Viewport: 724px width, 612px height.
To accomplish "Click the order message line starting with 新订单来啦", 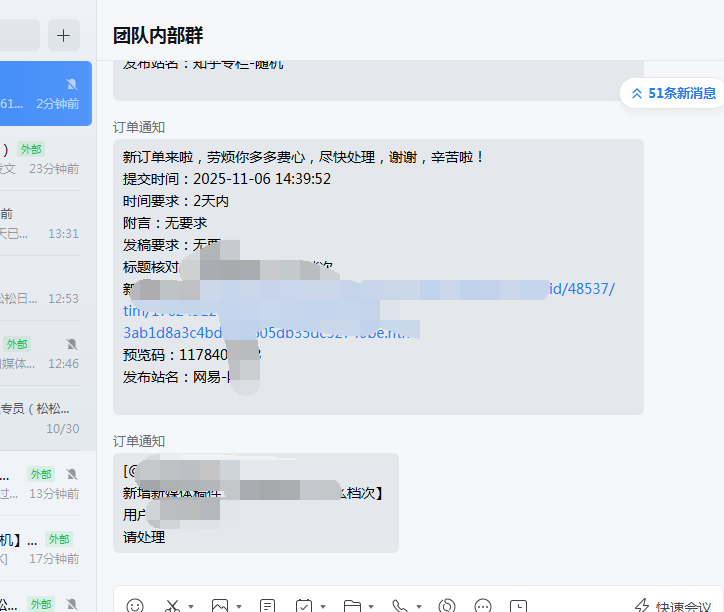I will click(x=303, y=157).
